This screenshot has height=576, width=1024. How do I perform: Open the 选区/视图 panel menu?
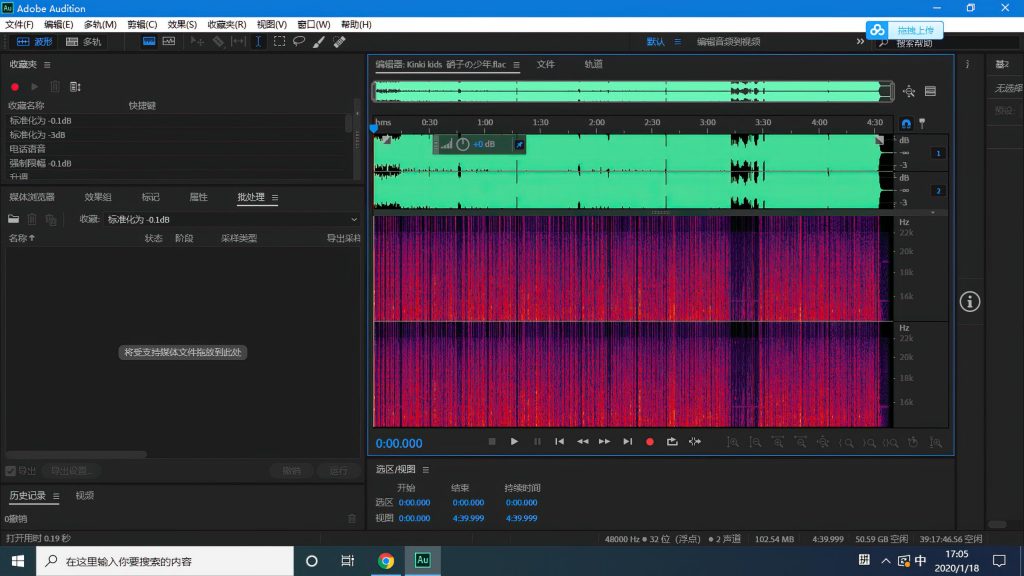(426, 470)
